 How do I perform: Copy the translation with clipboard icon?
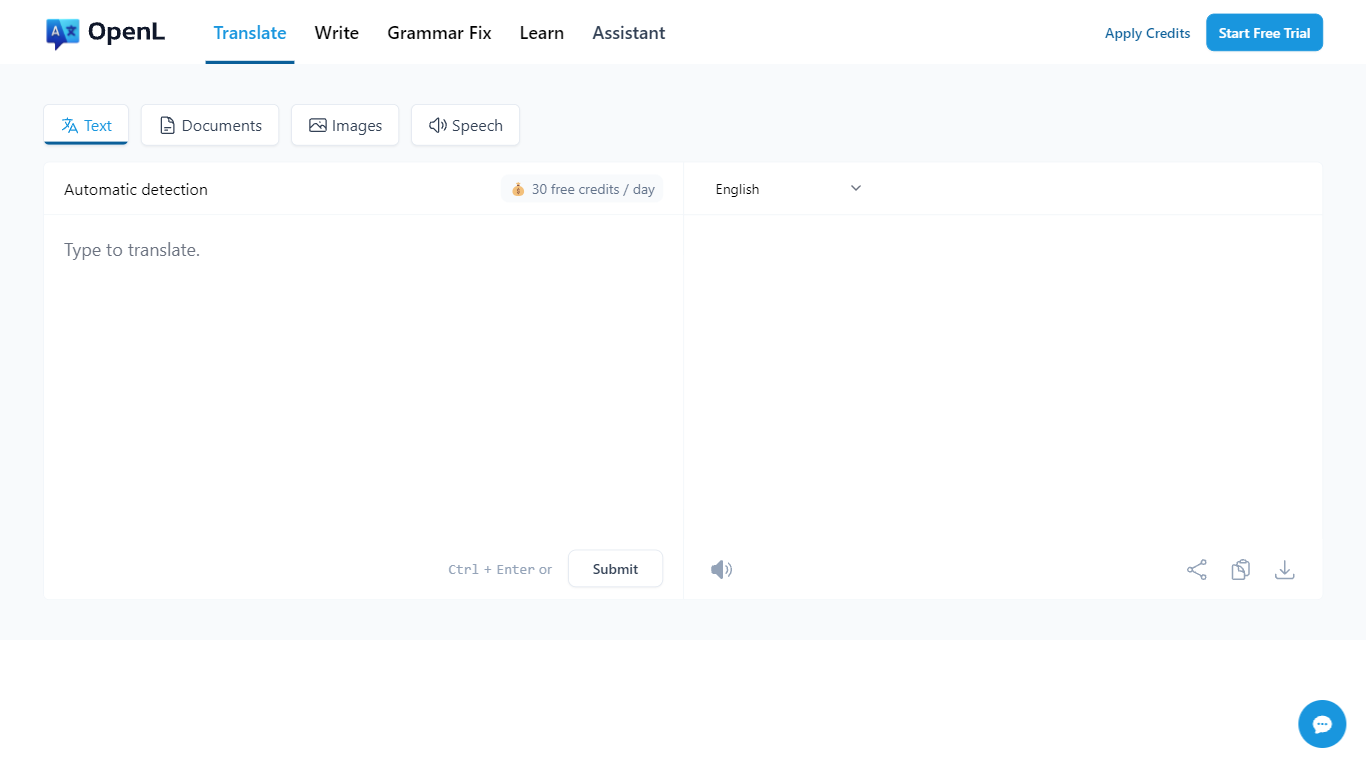(x=1240, y=570)
